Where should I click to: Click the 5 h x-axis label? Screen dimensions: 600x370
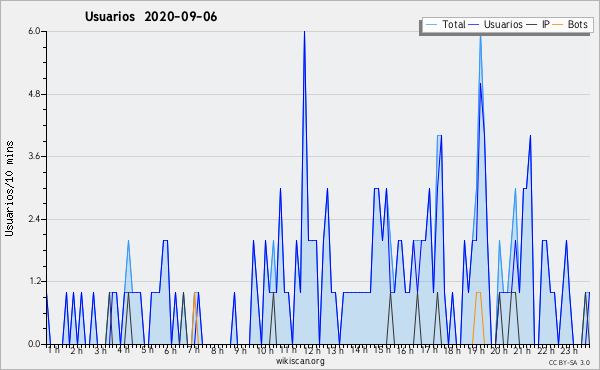point(147,350)
